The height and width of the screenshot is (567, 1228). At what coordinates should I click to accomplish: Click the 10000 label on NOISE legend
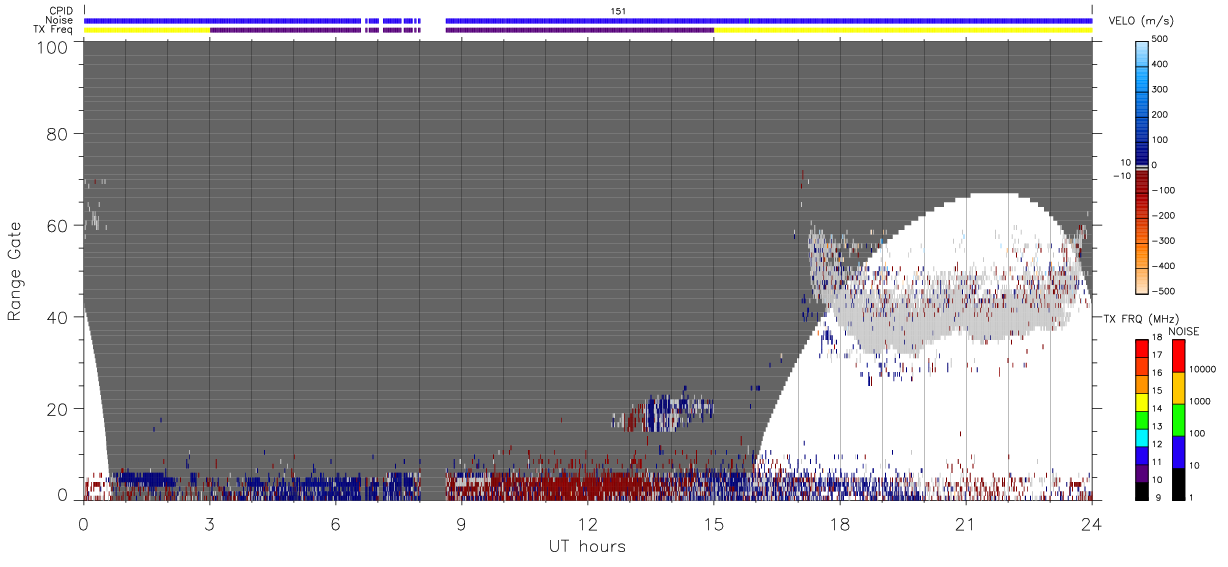tap(1202, 370)
